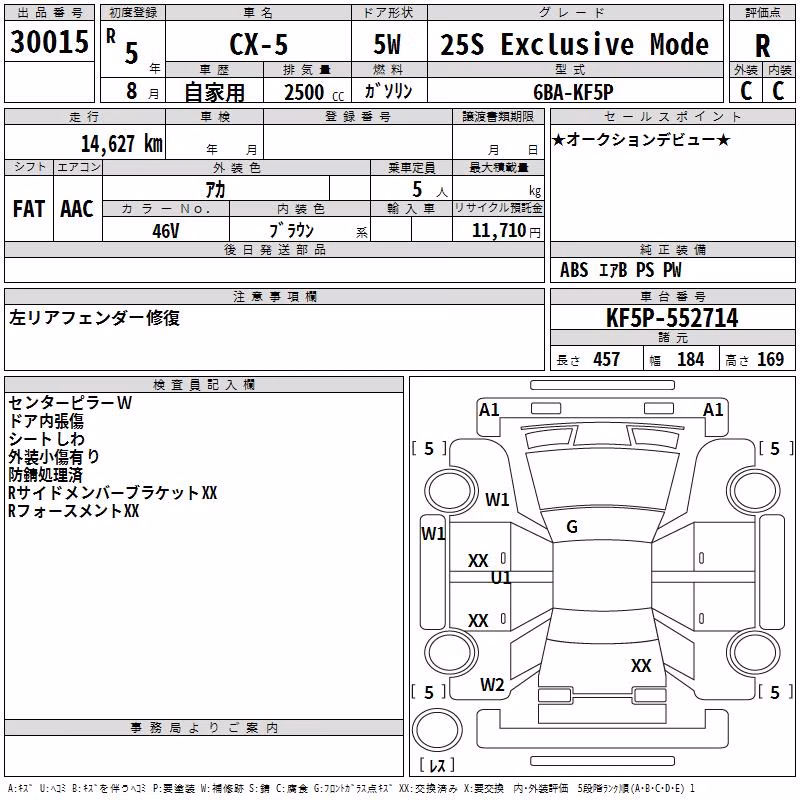This screenshot has height=800, width=800.
Task: Click the evaluation score R
Action: point(762,46)
